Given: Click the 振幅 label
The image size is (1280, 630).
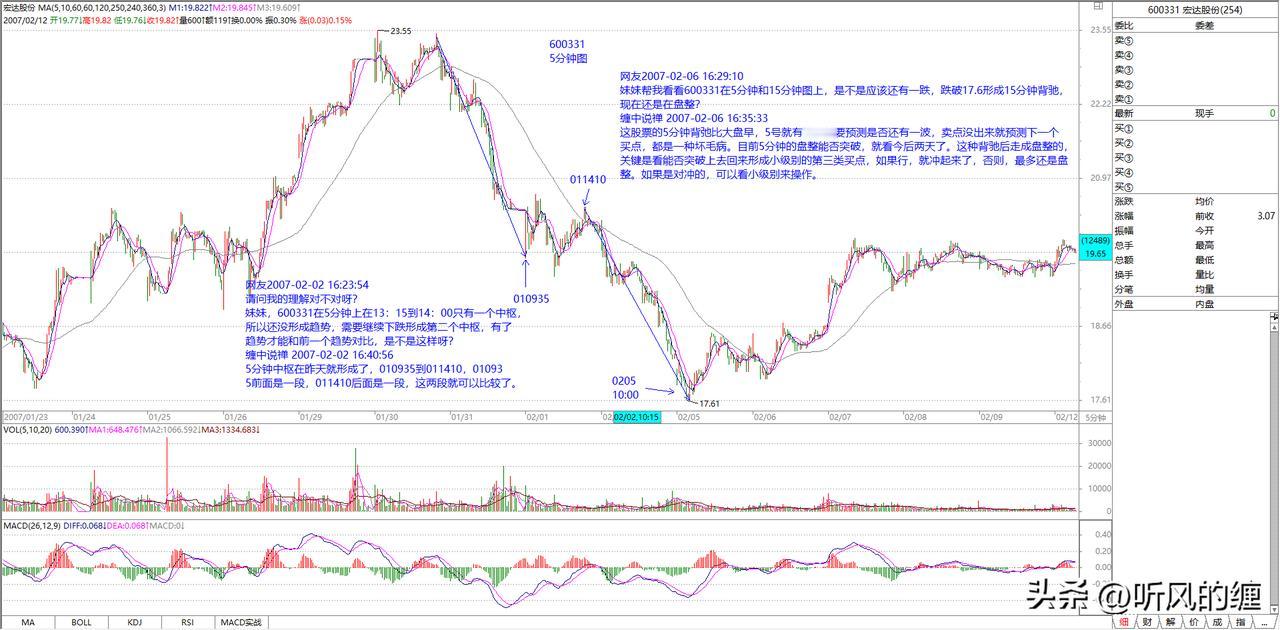Looking at the screenshot, I should pos(1124,230).
